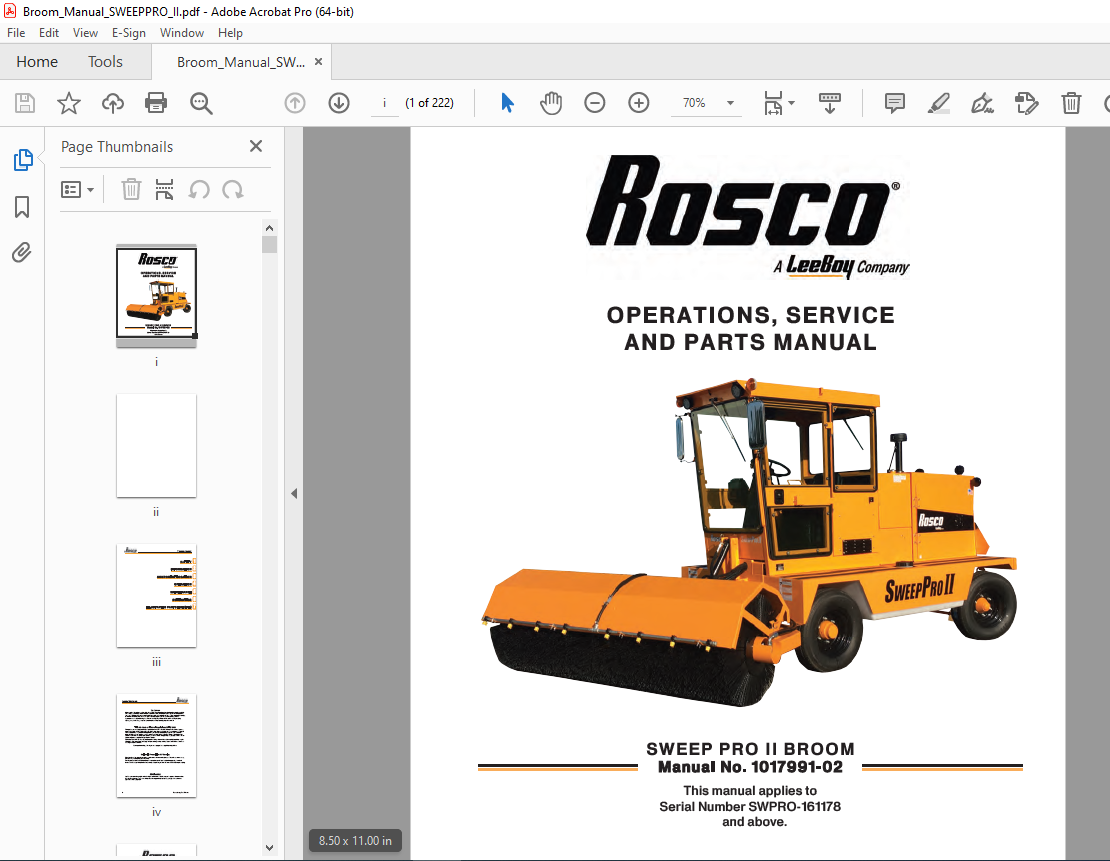Switch to the Home tab
1110x861 pixels.
(x=37, y=62)
